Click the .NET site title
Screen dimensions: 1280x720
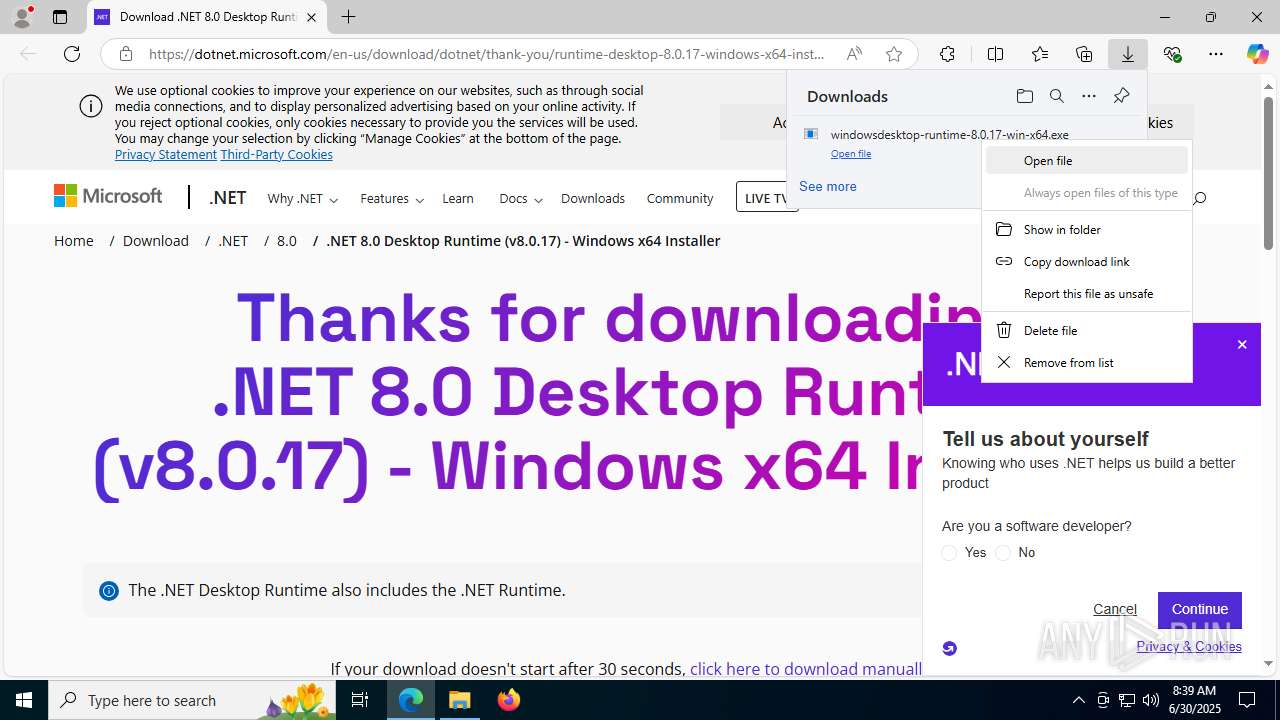pos(227,198)
